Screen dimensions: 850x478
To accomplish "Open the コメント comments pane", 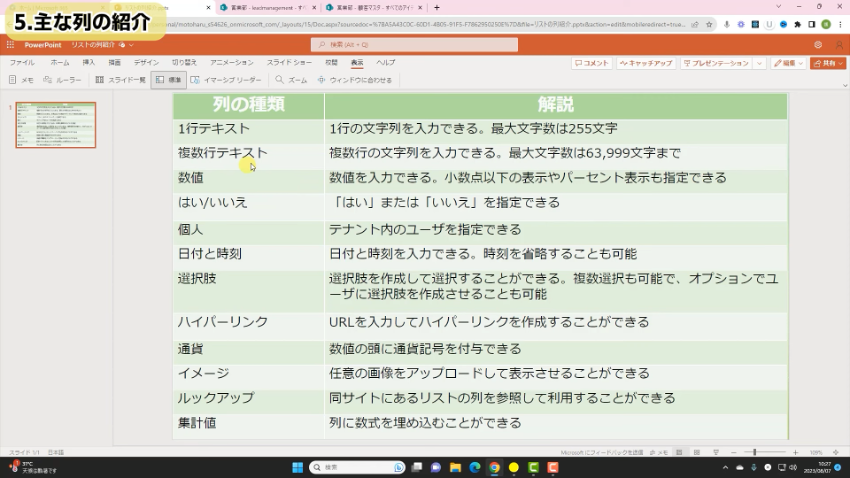I will pos(591,63).
